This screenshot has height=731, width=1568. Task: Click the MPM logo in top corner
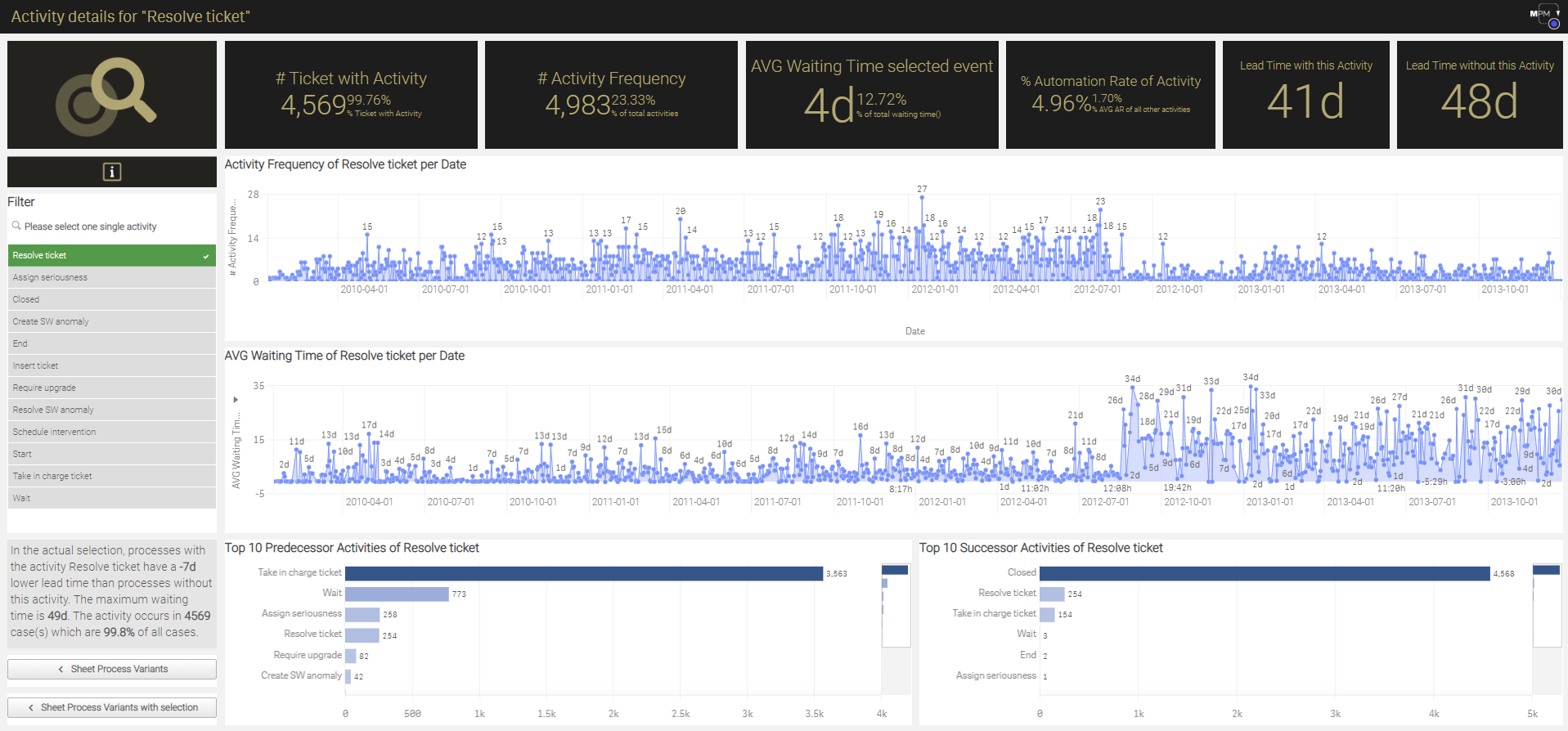1544,16
